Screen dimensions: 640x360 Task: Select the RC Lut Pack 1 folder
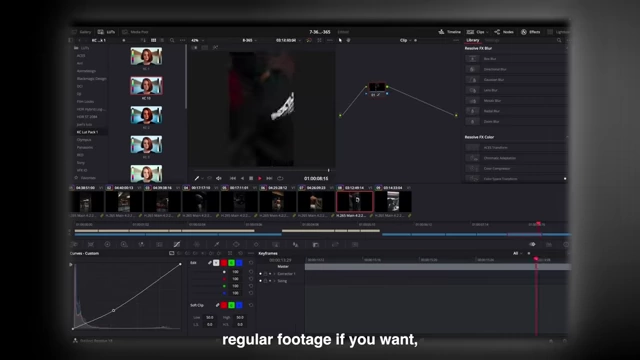(x=87, y=132)
